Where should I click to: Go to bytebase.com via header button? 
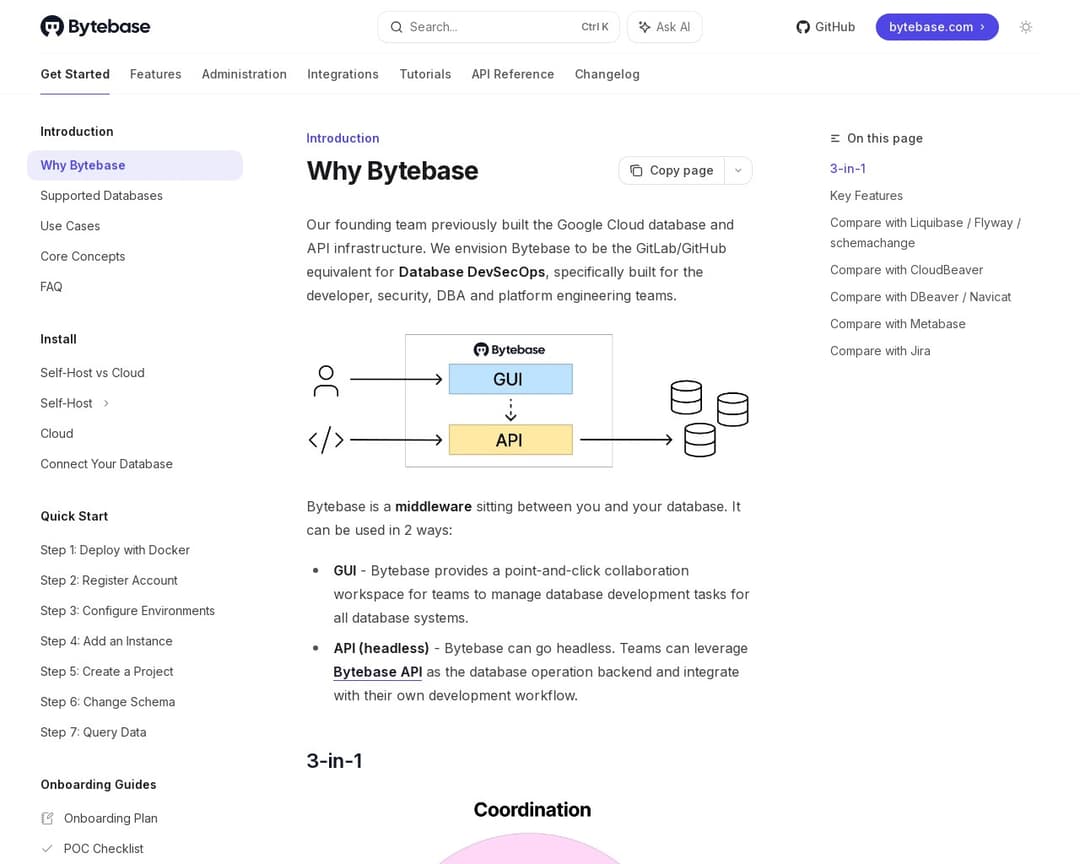[936, 27]
